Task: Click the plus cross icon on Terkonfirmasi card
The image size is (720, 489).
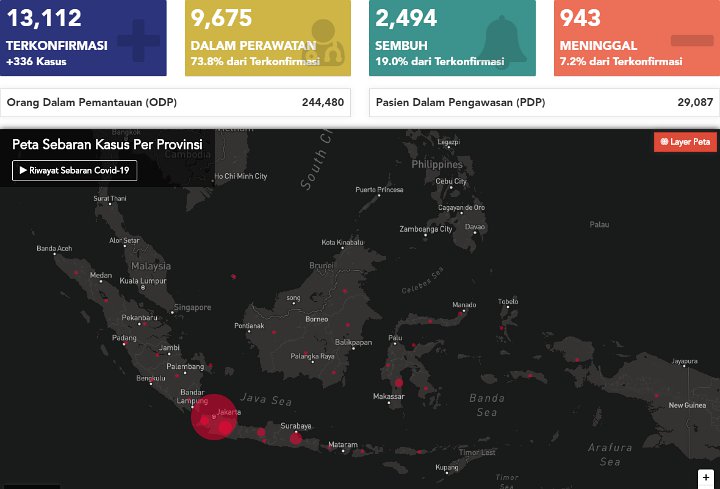Action: [139, 40]
